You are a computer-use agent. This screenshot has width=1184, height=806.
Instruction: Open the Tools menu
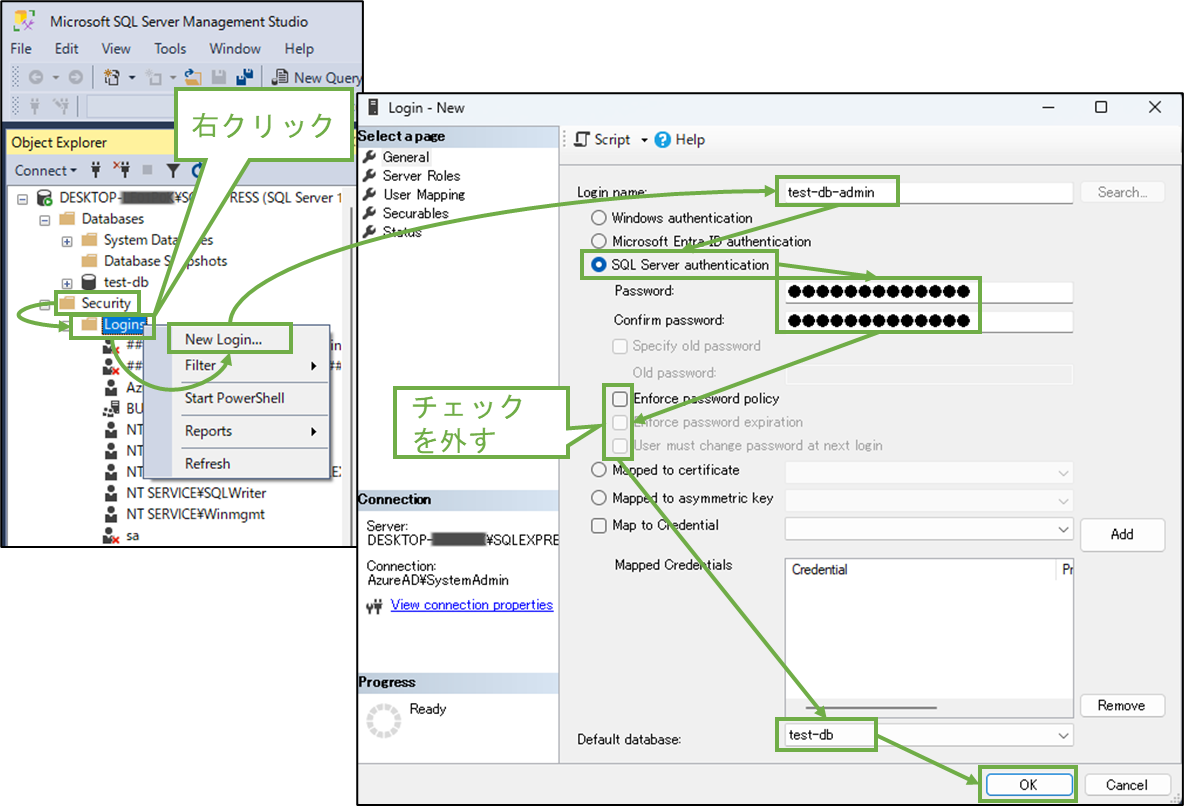pos(170,48)
